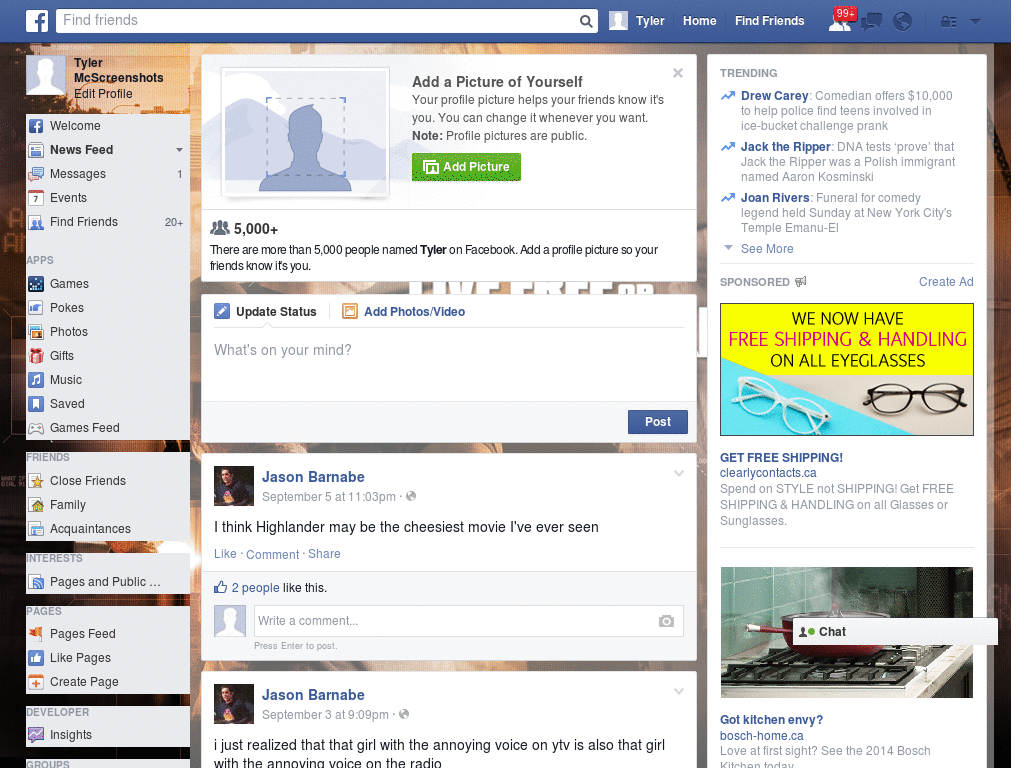
Task: Click the blue Post button
Action: [658, 422]
